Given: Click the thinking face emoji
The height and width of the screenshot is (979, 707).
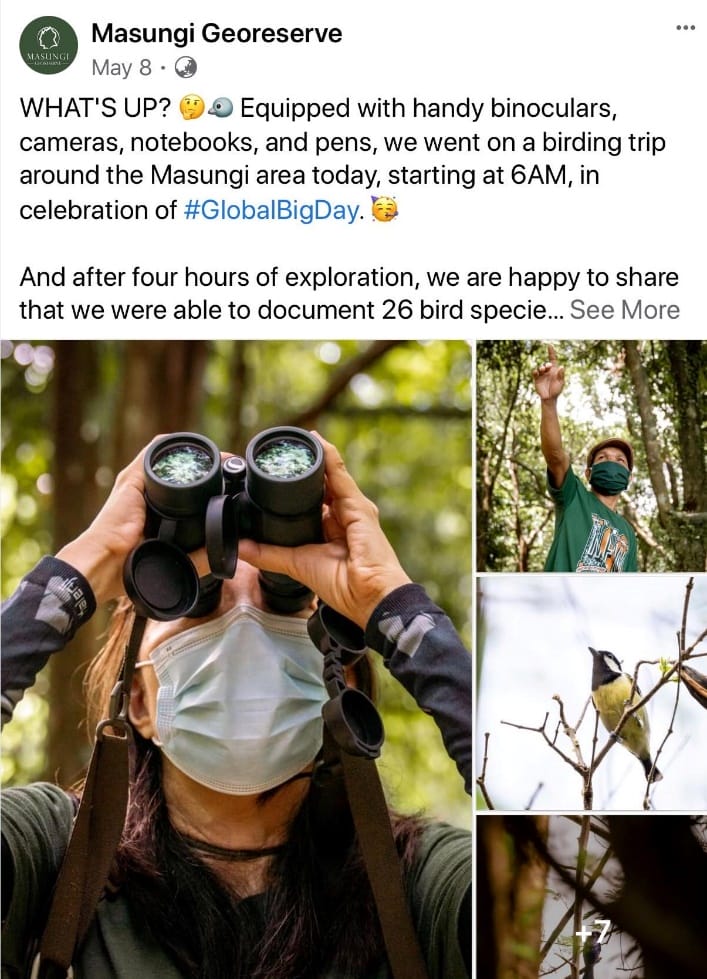Looking at the screenshot, I should point(192,108).
